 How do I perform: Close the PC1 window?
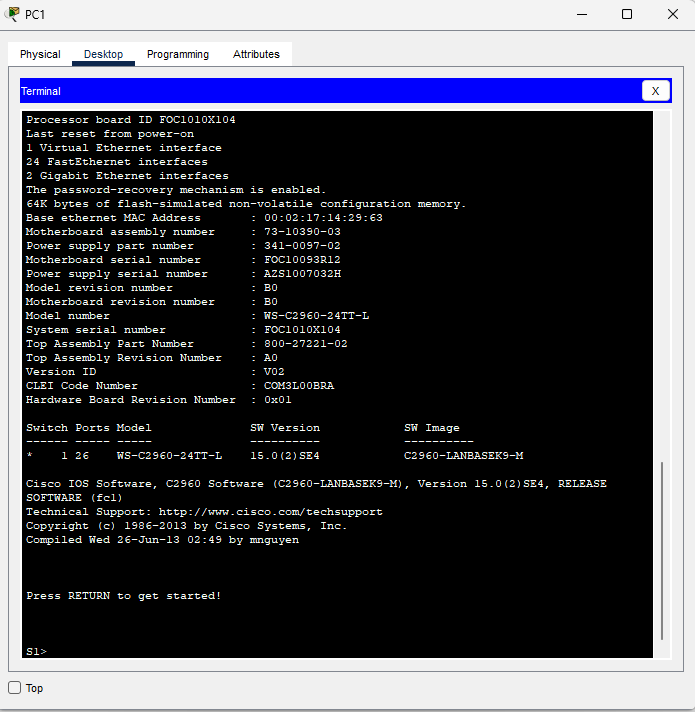point(673,15)
